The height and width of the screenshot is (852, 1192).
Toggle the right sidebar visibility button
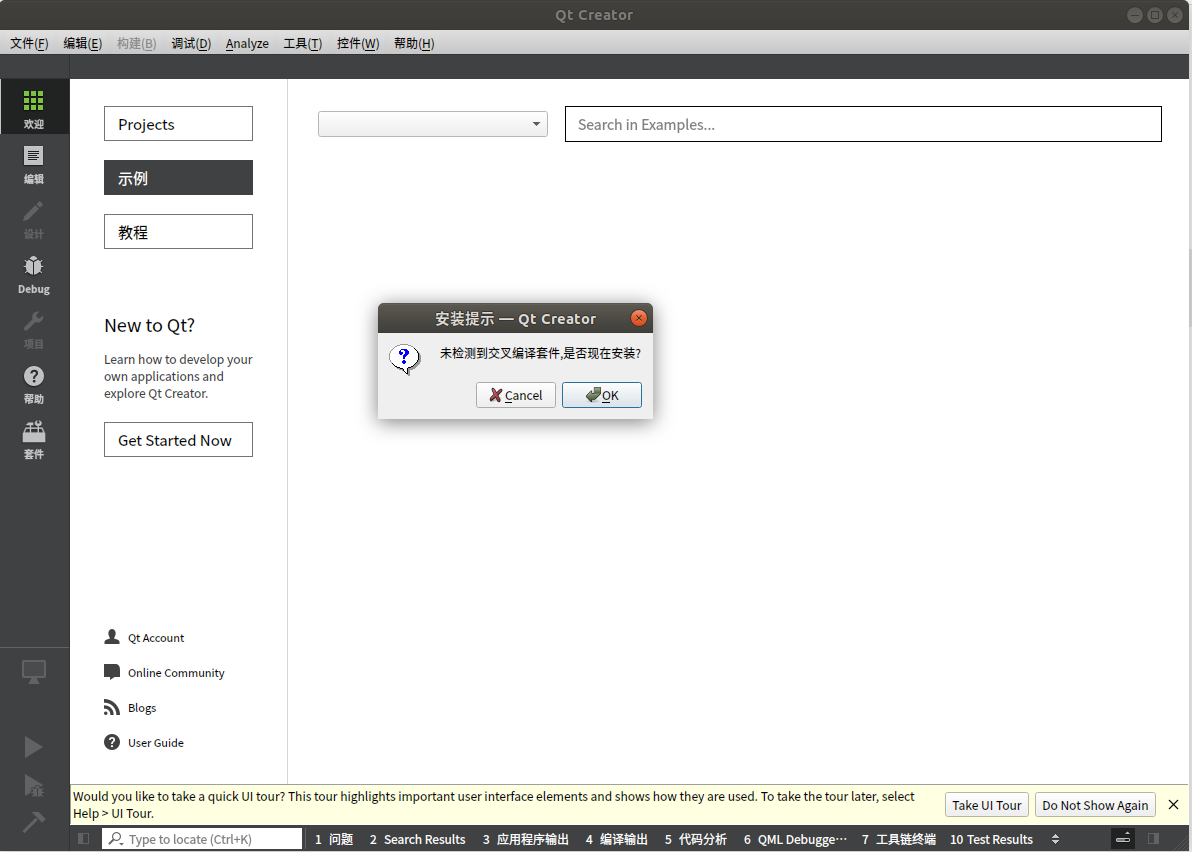tap(1153, 839)
